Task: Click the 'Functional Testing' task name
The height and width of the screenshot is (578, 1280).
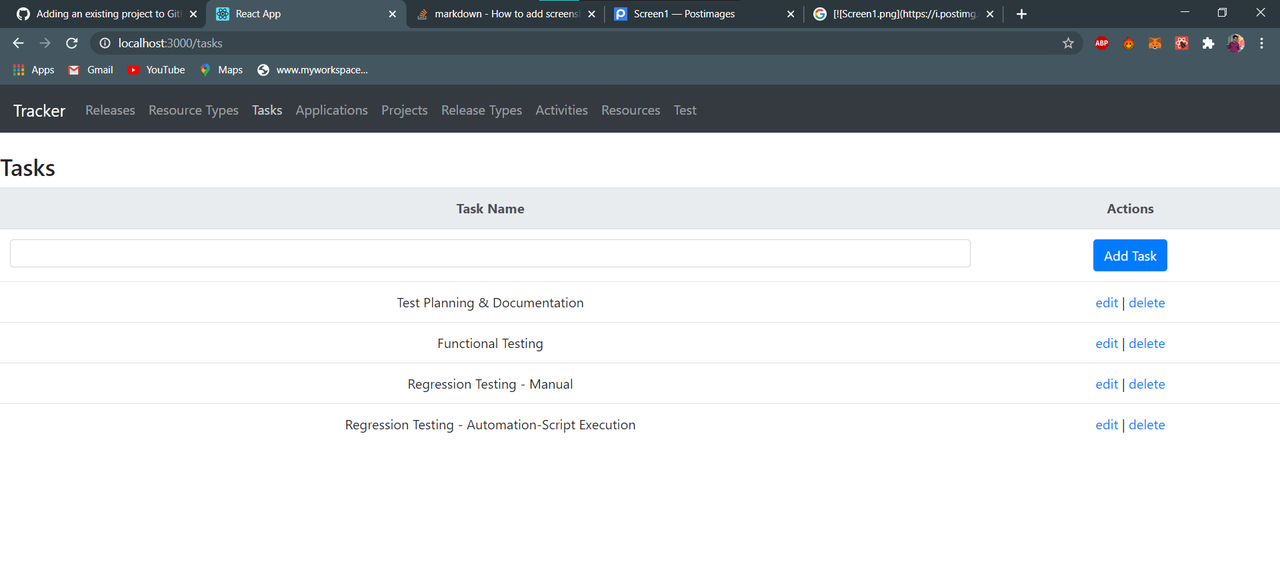Action: 490,343
